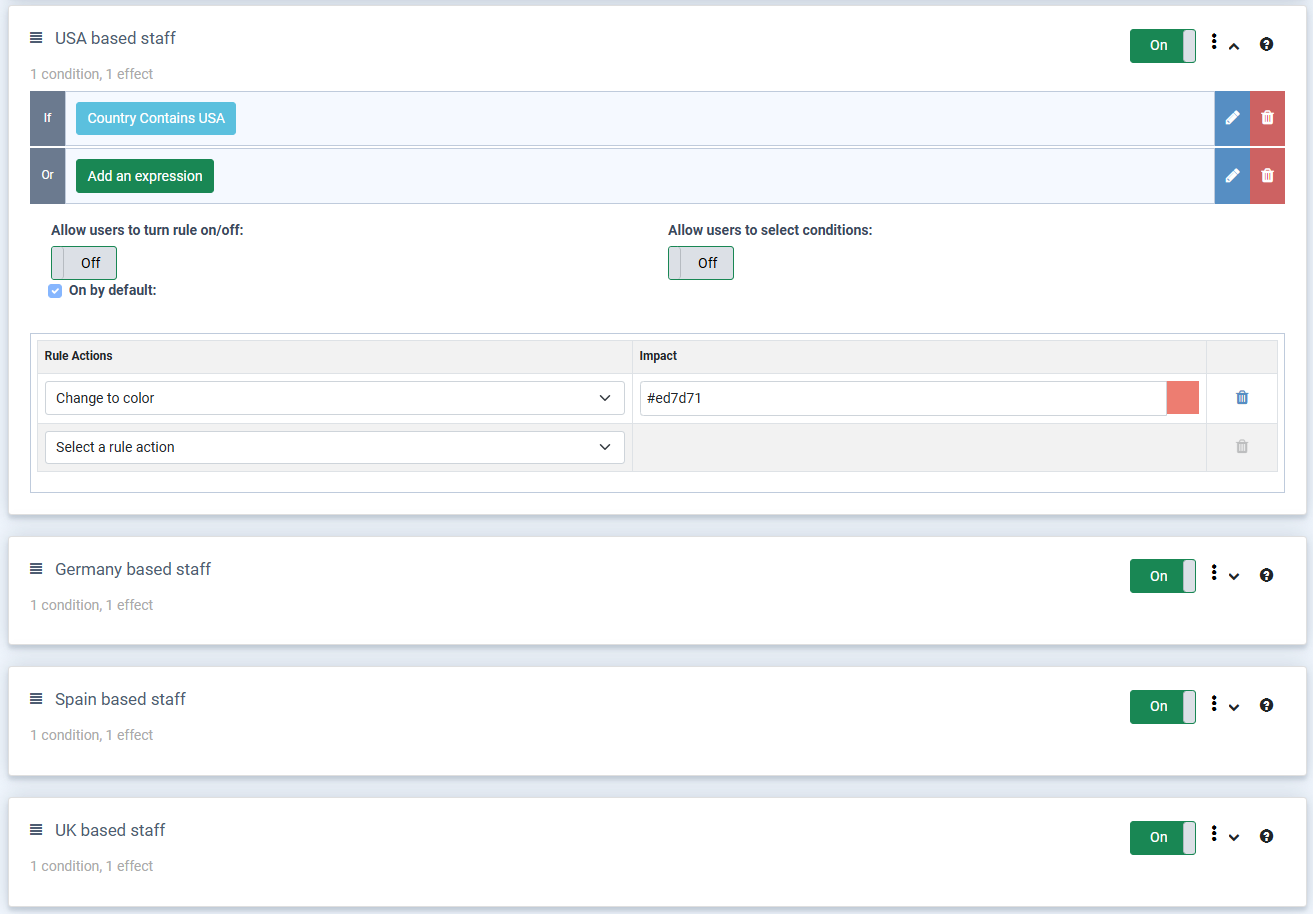
Task: Open the pencil editor for the Or row
Action: coord(1232,175)
